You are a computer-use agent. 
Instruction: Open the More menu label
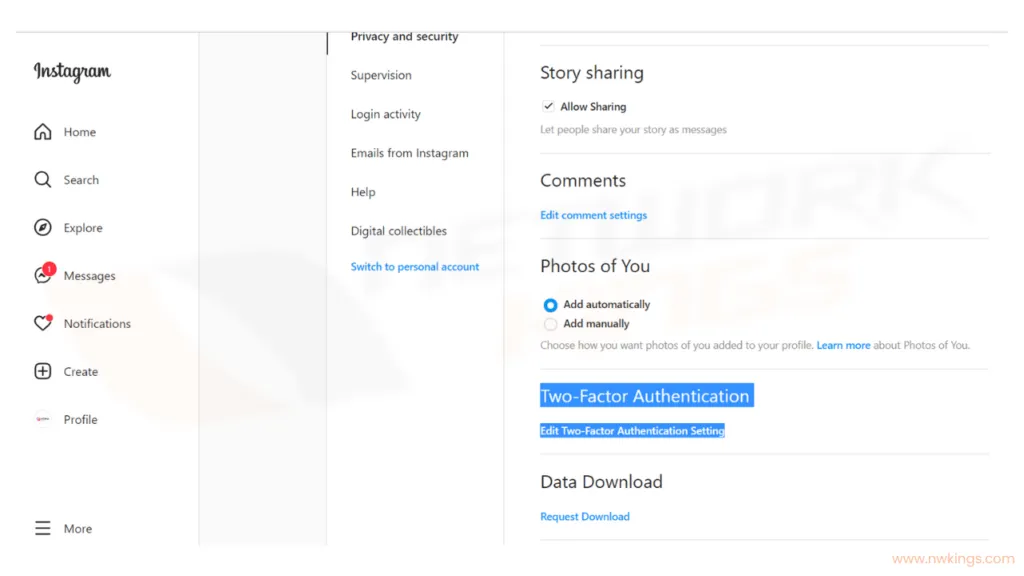(x=78, y=528)
